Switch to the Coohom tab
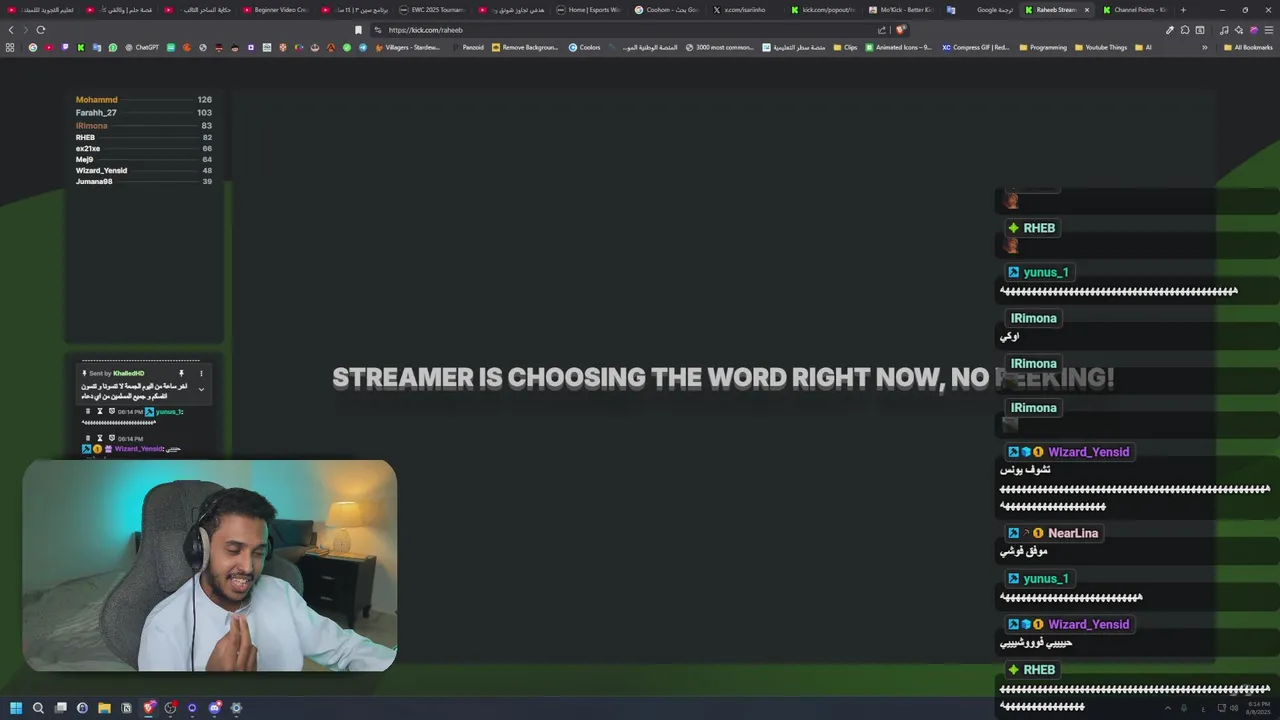This screenshot has height=720, width=1280. (667, 10)
